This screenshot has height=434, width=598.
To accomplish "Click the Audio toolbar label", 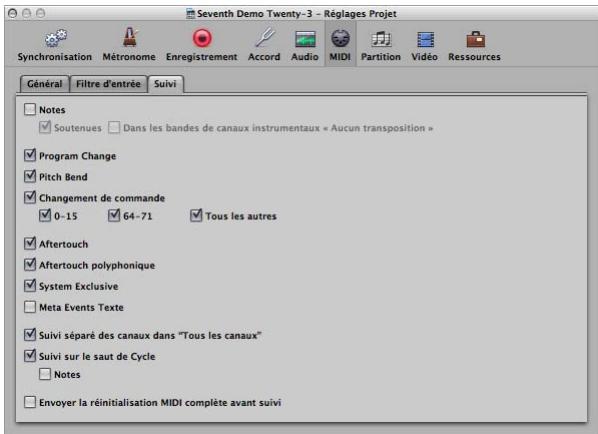I will (x=305, y=57).
